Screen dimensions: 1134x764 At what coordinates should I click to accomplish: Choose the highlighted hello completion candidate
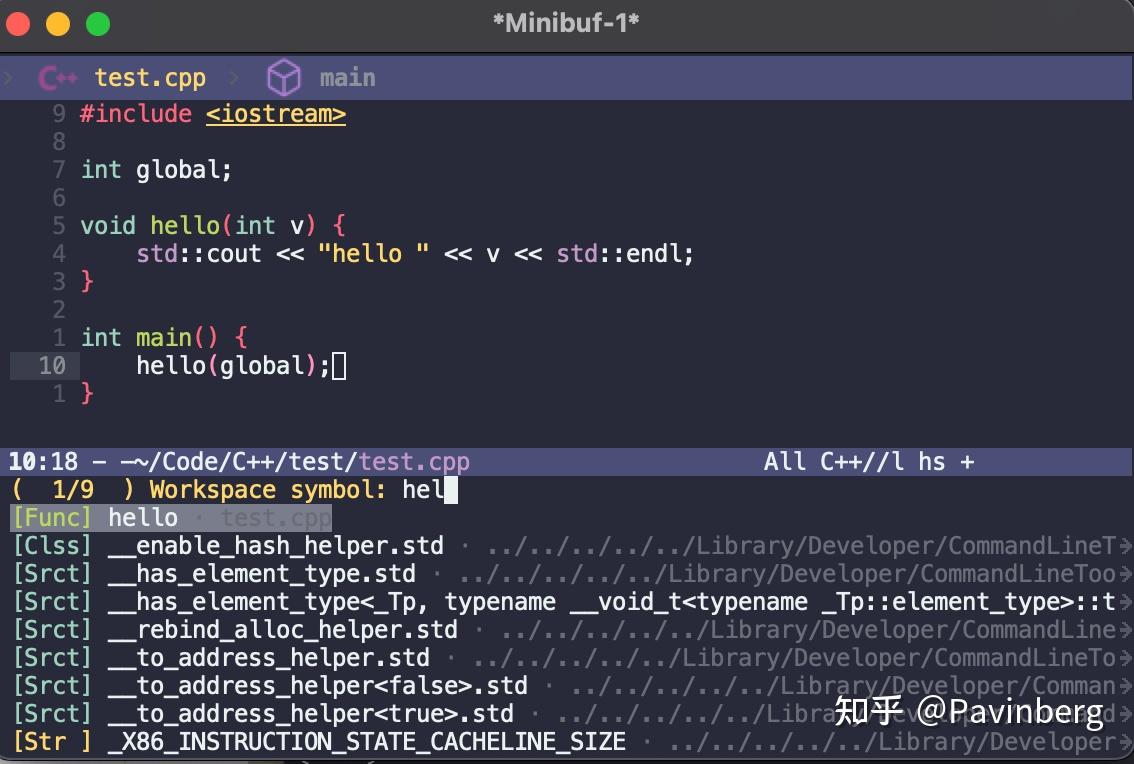pyautogui.click(x=142, y=518)
